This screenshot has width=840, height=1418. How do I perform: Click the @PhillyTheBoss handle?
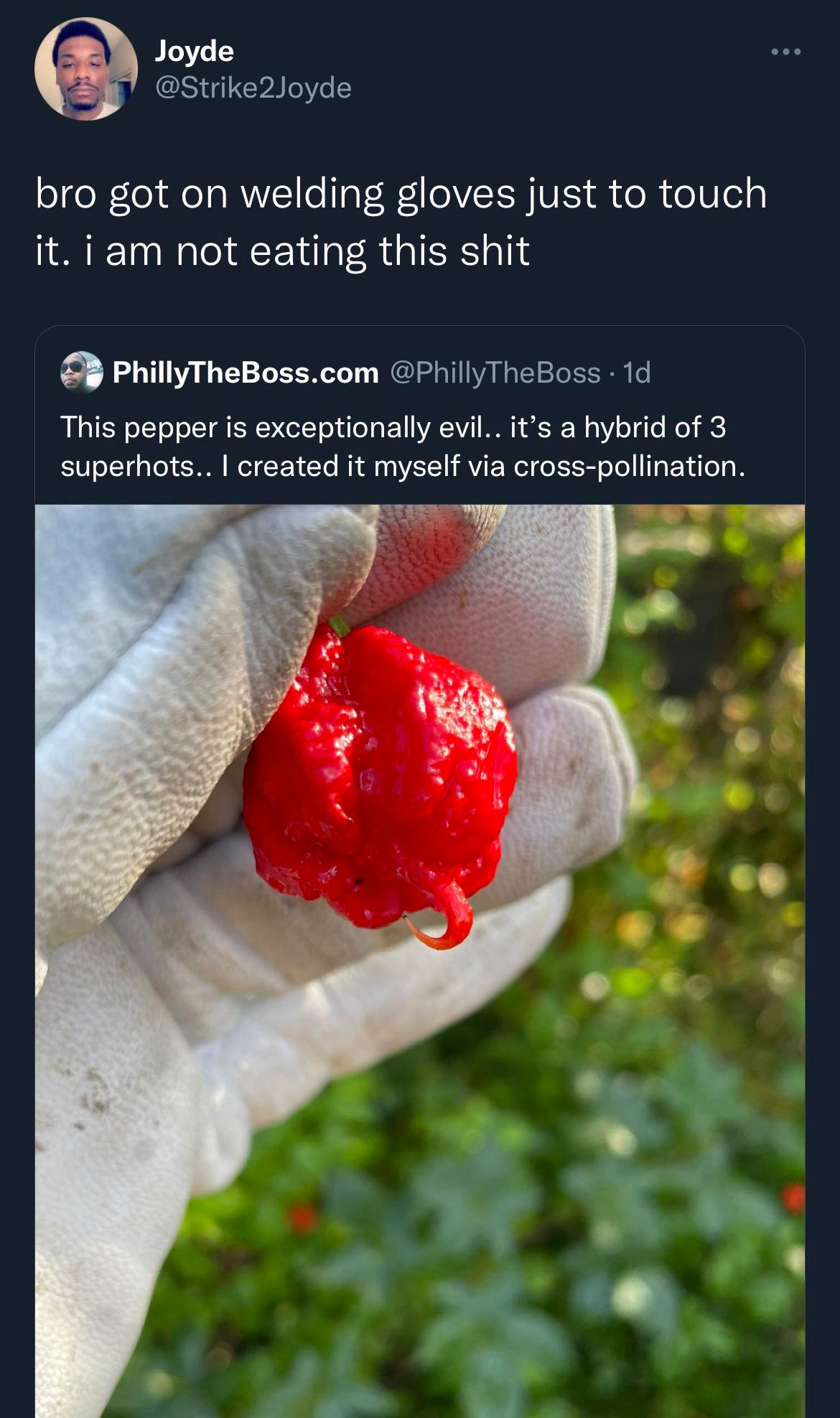[495, 373]
